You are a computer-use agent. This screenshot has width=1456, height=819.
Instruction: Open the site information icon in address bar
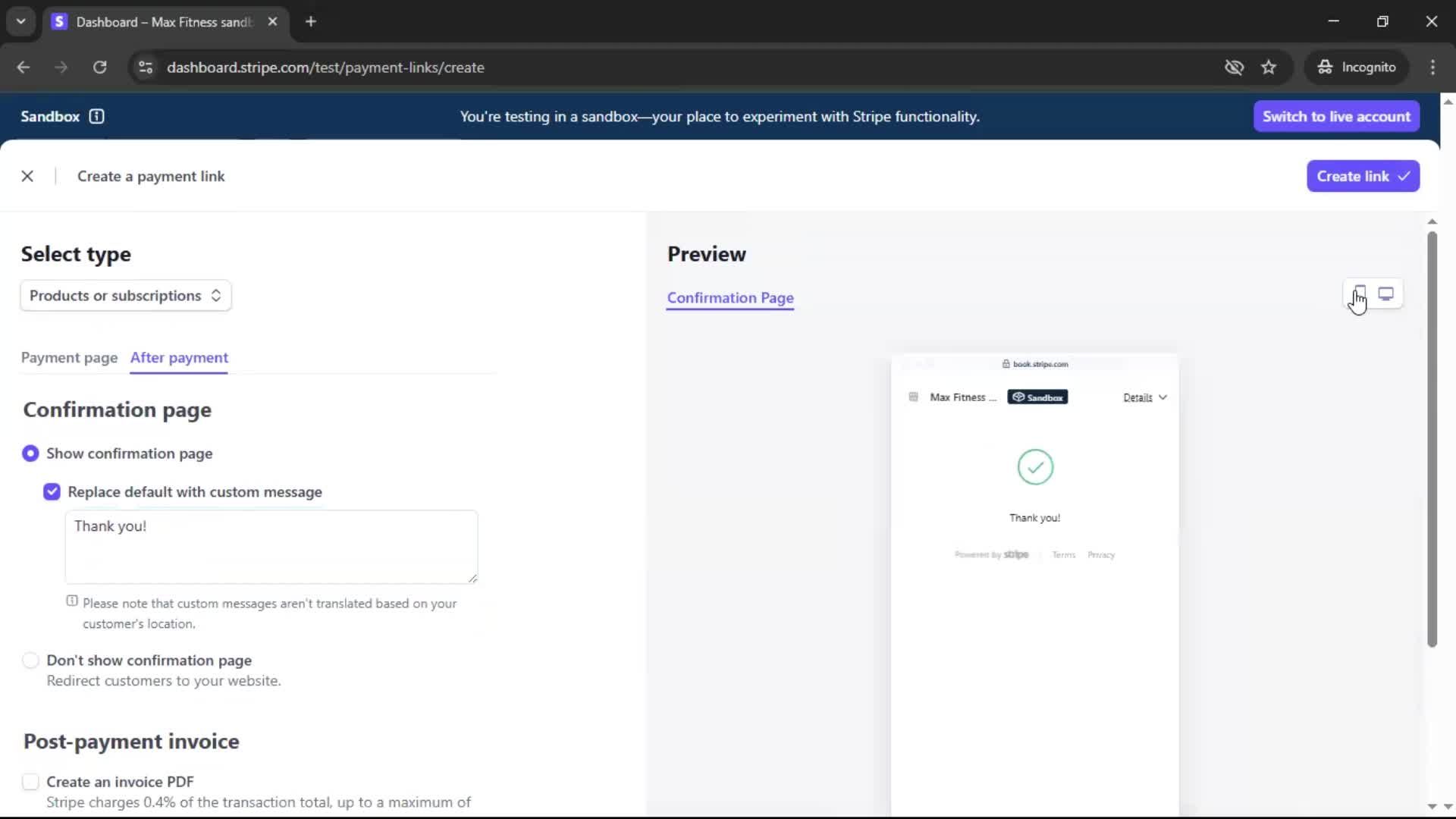146,67
